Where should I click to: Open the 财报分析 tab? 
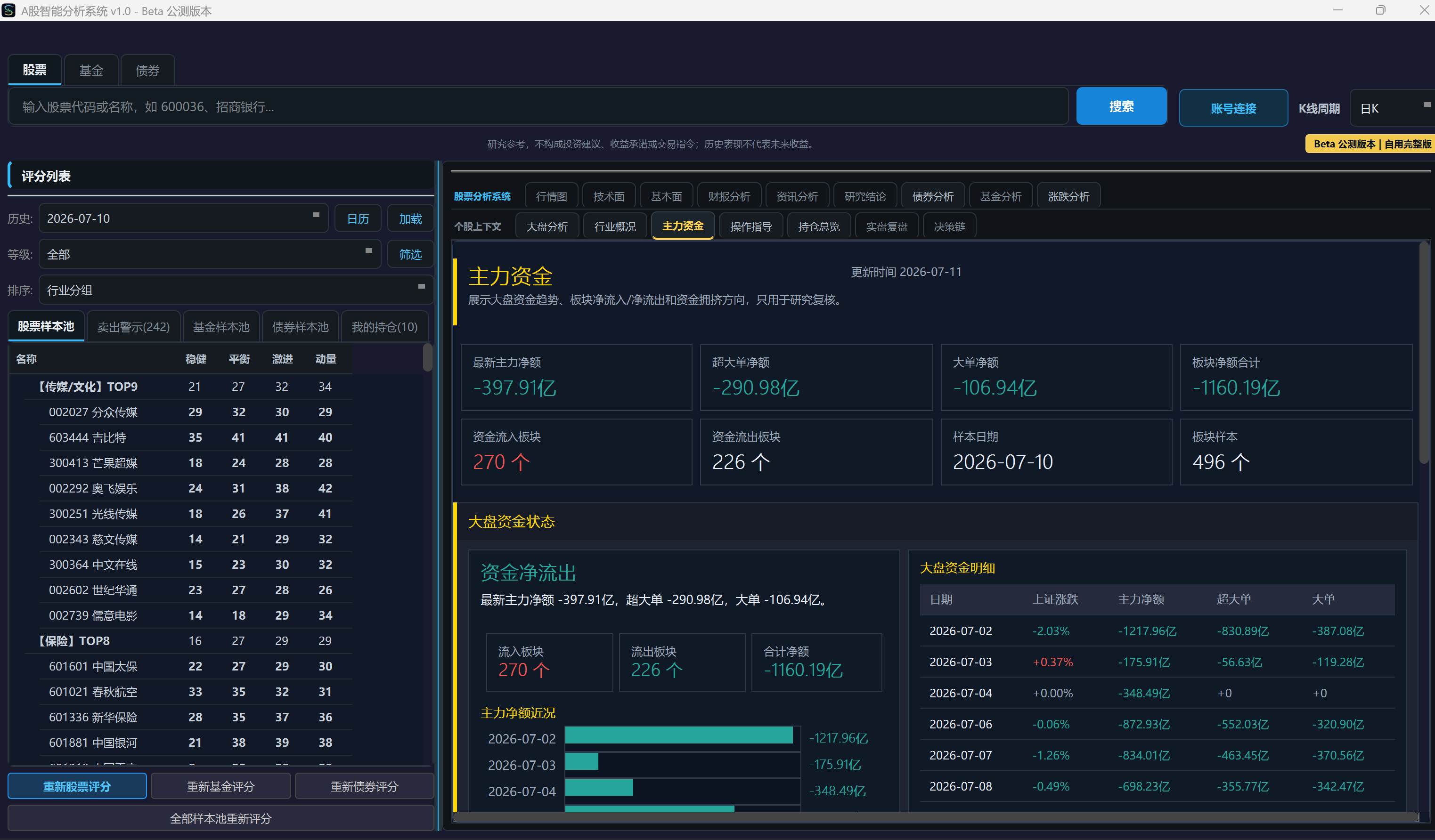coord(729,196)
